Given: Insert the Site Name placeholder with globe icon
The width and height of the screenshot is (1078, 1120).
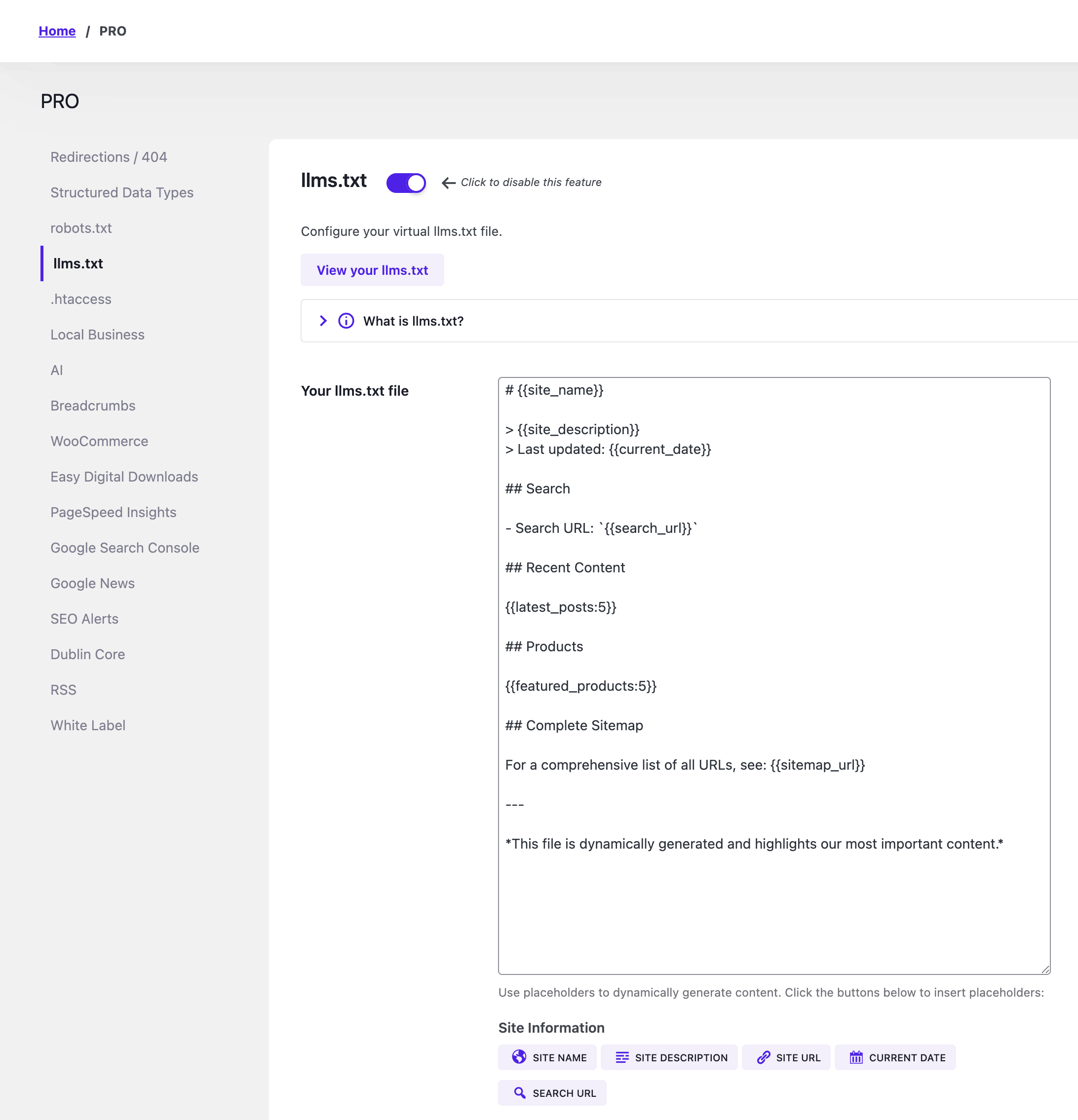Looking at the screenshot, I should tap(546, 1057).
